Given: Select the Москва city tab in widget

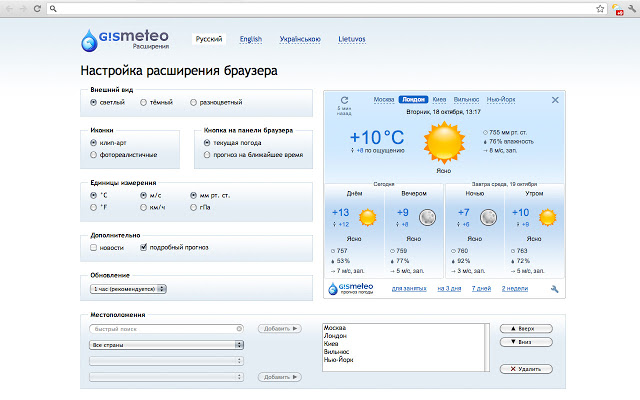Looking at the screenshot, I should click(x=384, y=100).
